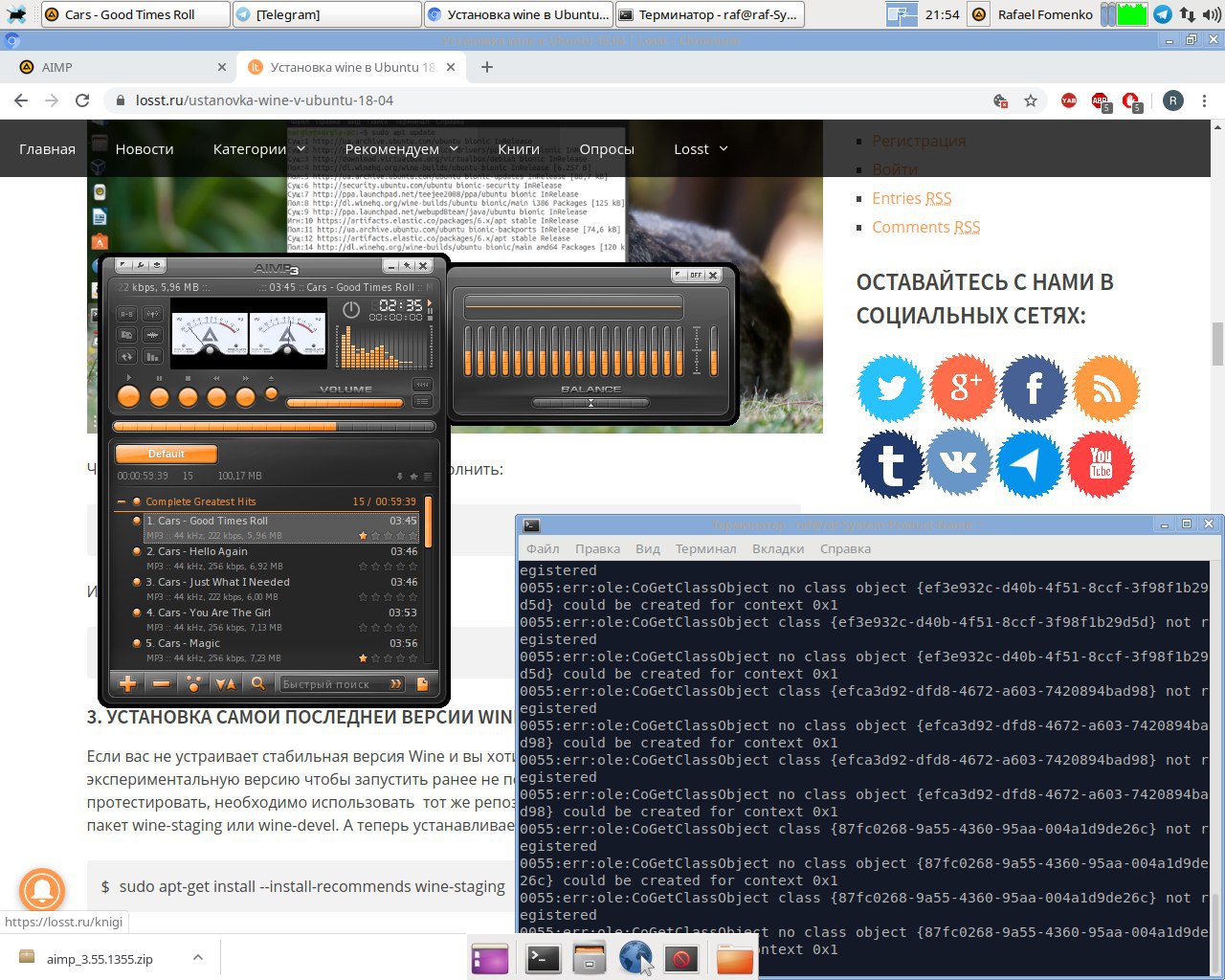The image size is (1225, 980).
Task: Toggle A-B repeat in AIMP
Action: 126,314
